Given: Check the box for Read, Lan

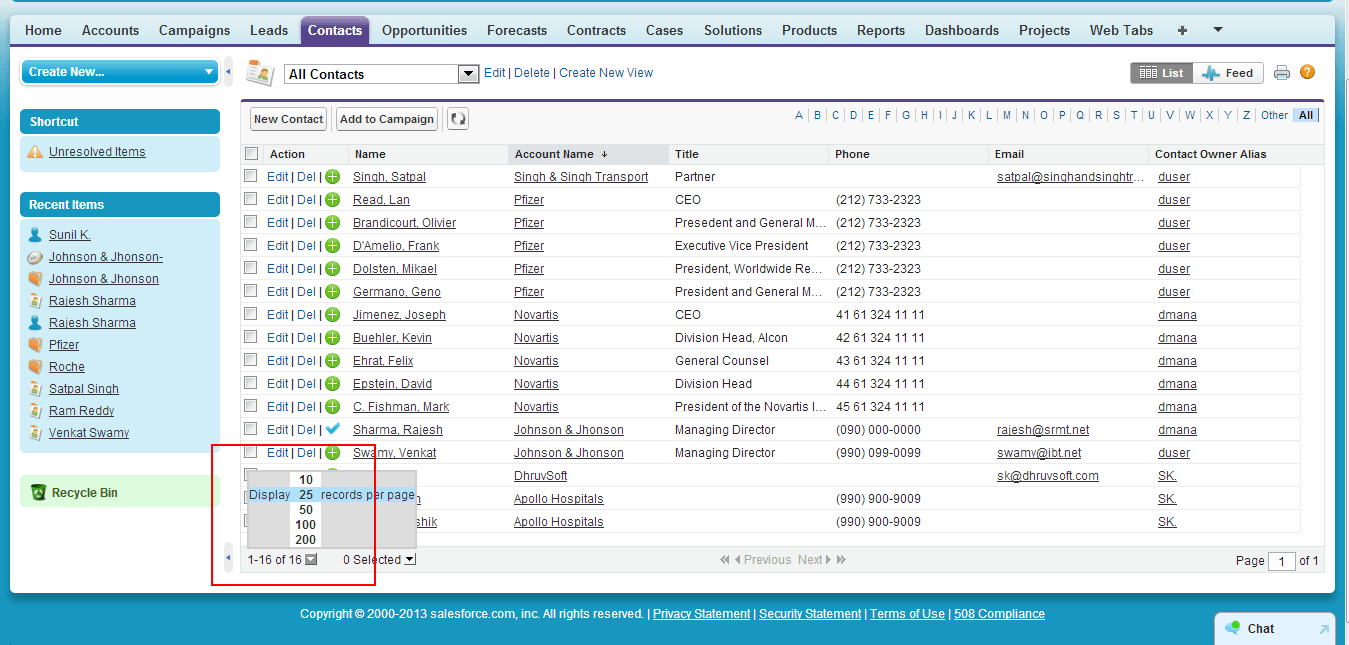Looking at the screenshot, I should pyautogui.click(x=252, y=199).
